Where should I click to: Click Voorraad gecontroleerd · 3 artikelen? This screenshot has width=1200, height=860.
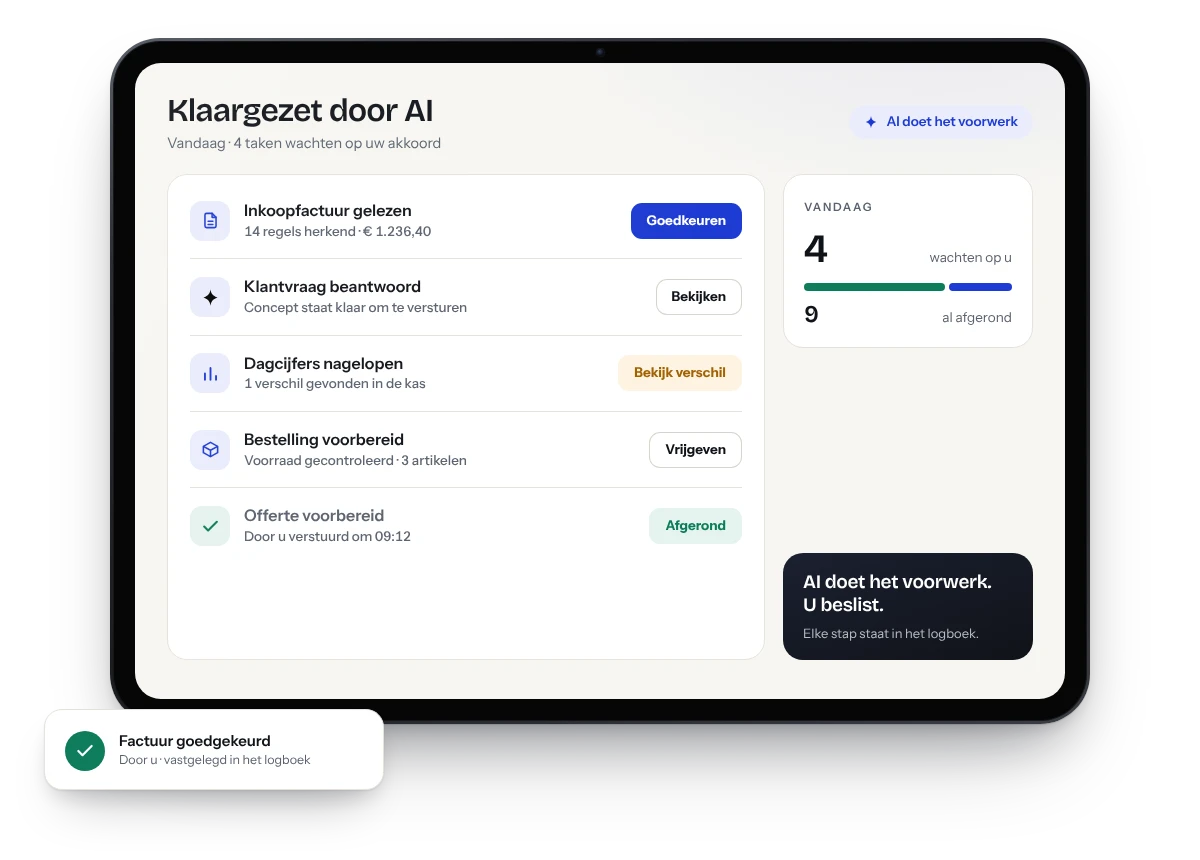coord(355,460)
